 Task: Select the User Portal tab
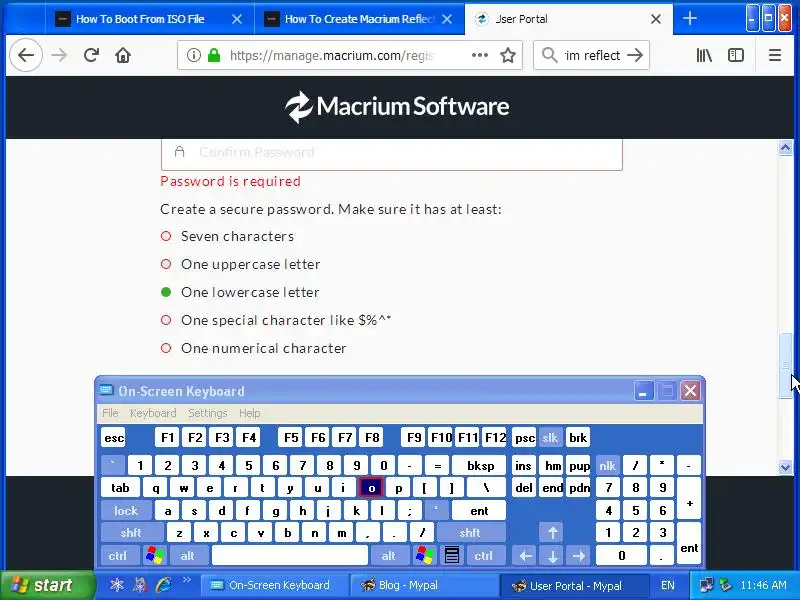(569, 19)
